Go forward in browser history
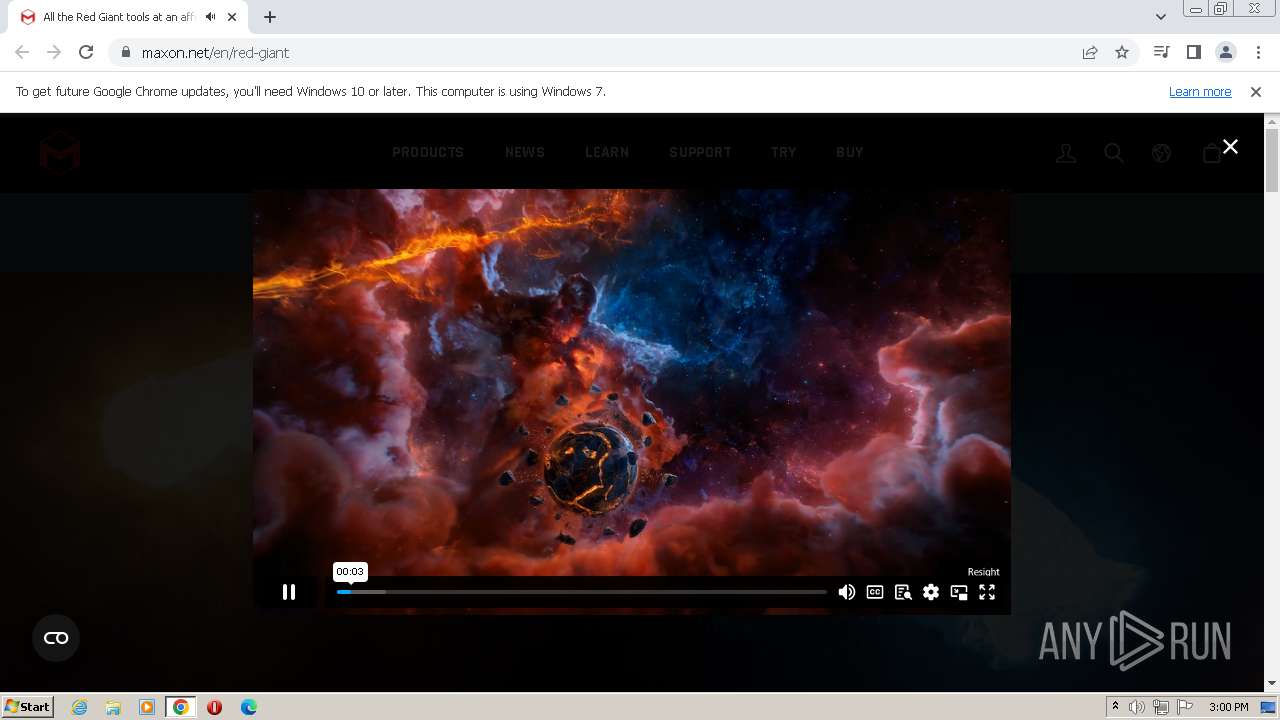Viewport: 1280px width, 720px height. [54, 52]
